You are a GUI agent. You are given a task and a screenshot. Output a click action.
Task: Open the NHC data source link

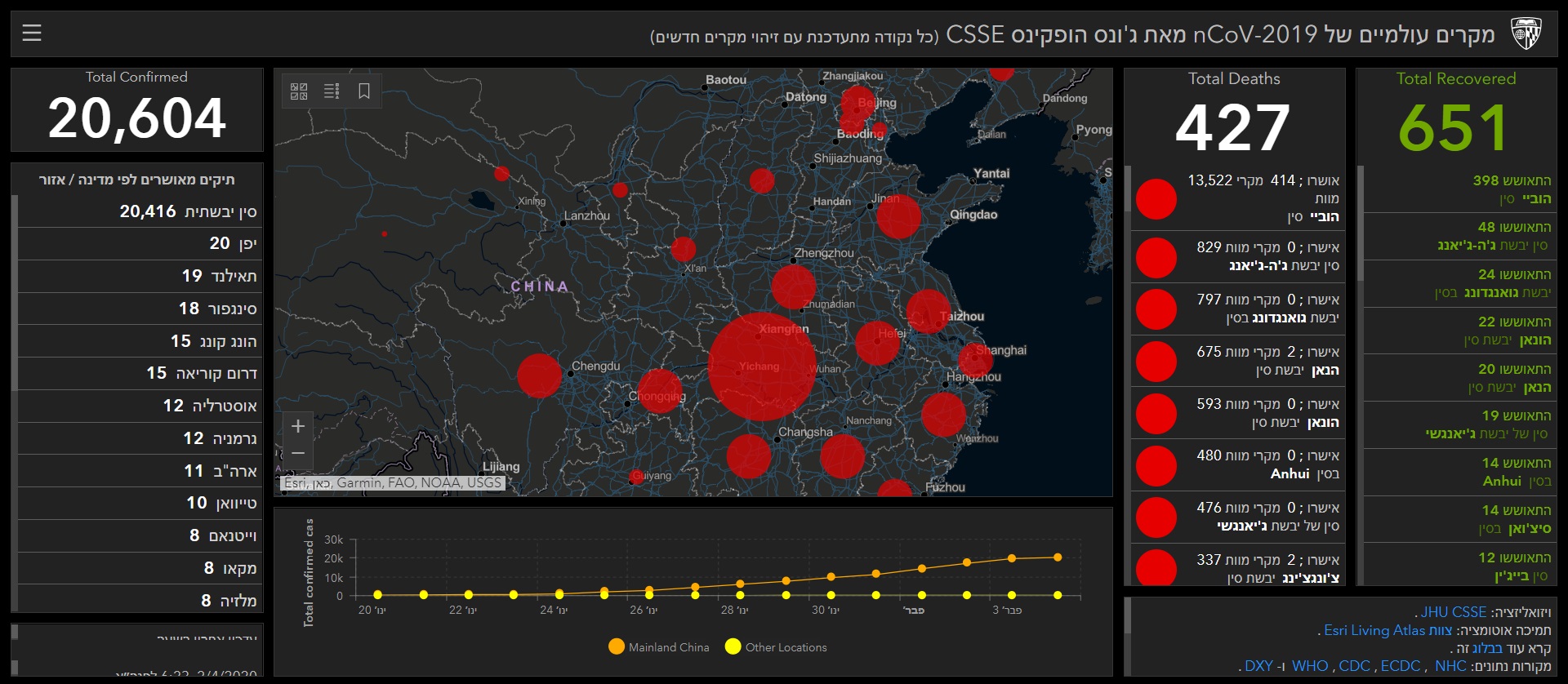tap(1450, 666)
